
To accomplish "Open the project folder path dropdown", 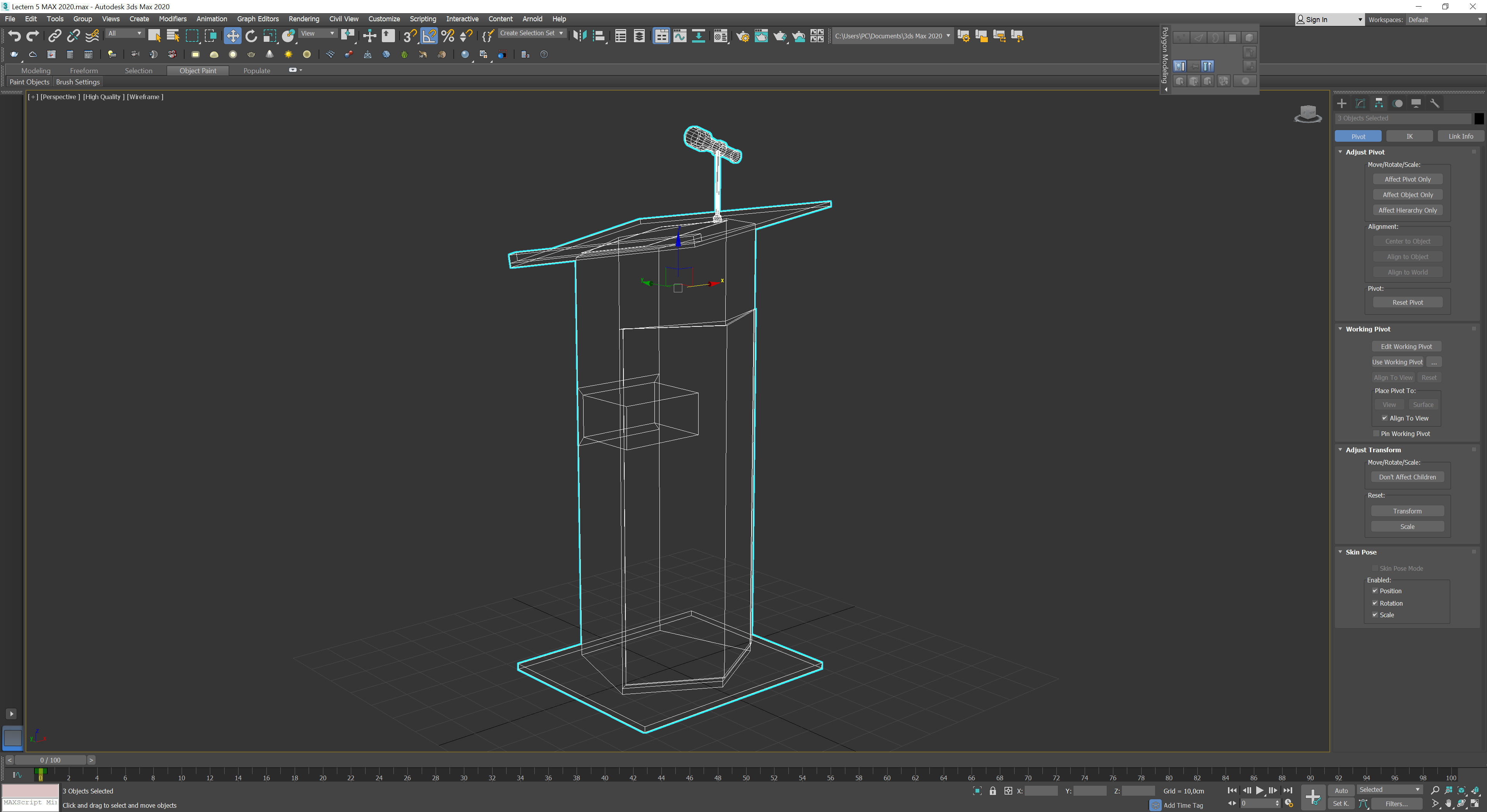I will (893, 36).
